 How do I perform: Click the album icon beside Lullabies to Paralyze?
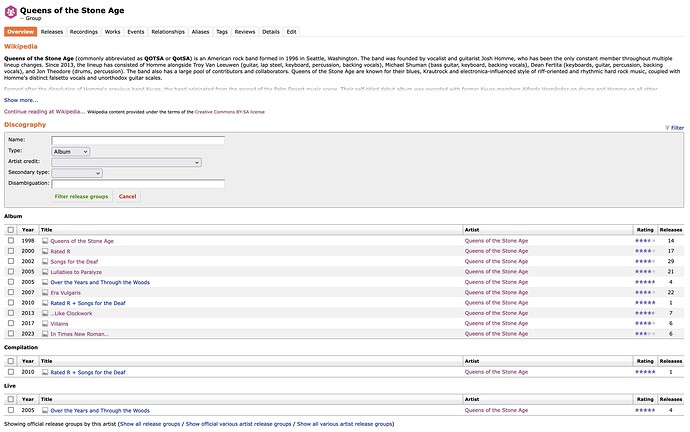45,272
